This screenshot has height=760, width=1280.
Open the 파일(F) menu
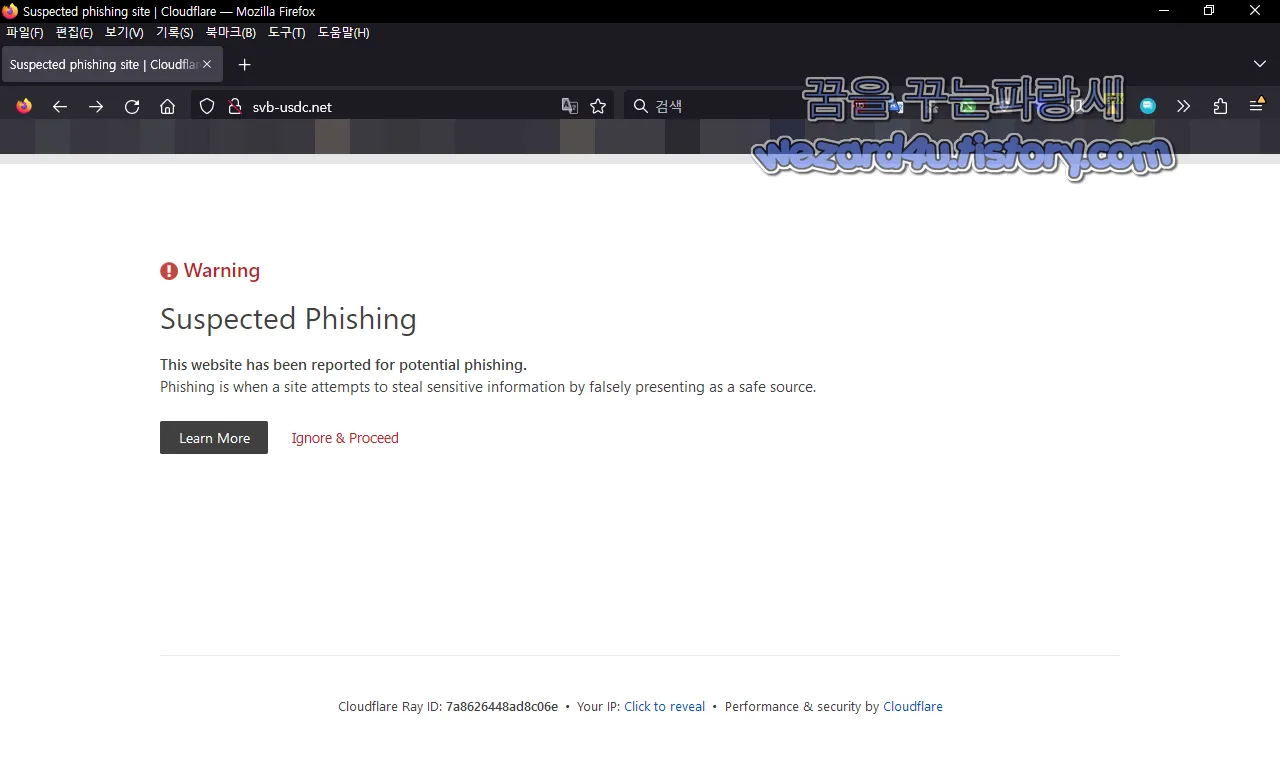pos(25,33)
